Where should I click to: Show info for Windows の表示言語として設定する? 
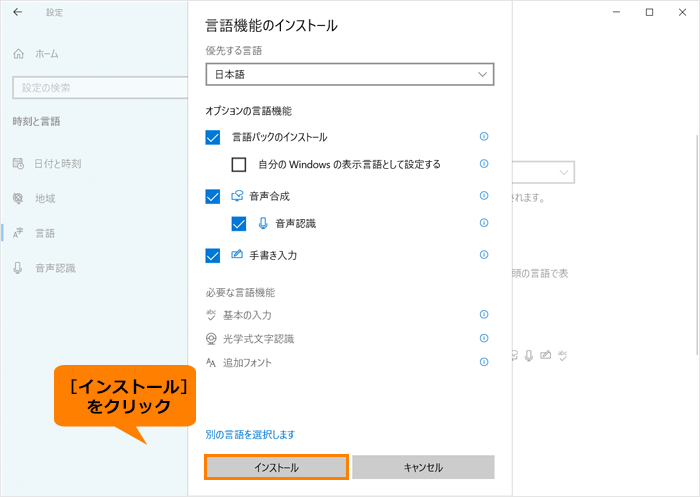[484, 163]
